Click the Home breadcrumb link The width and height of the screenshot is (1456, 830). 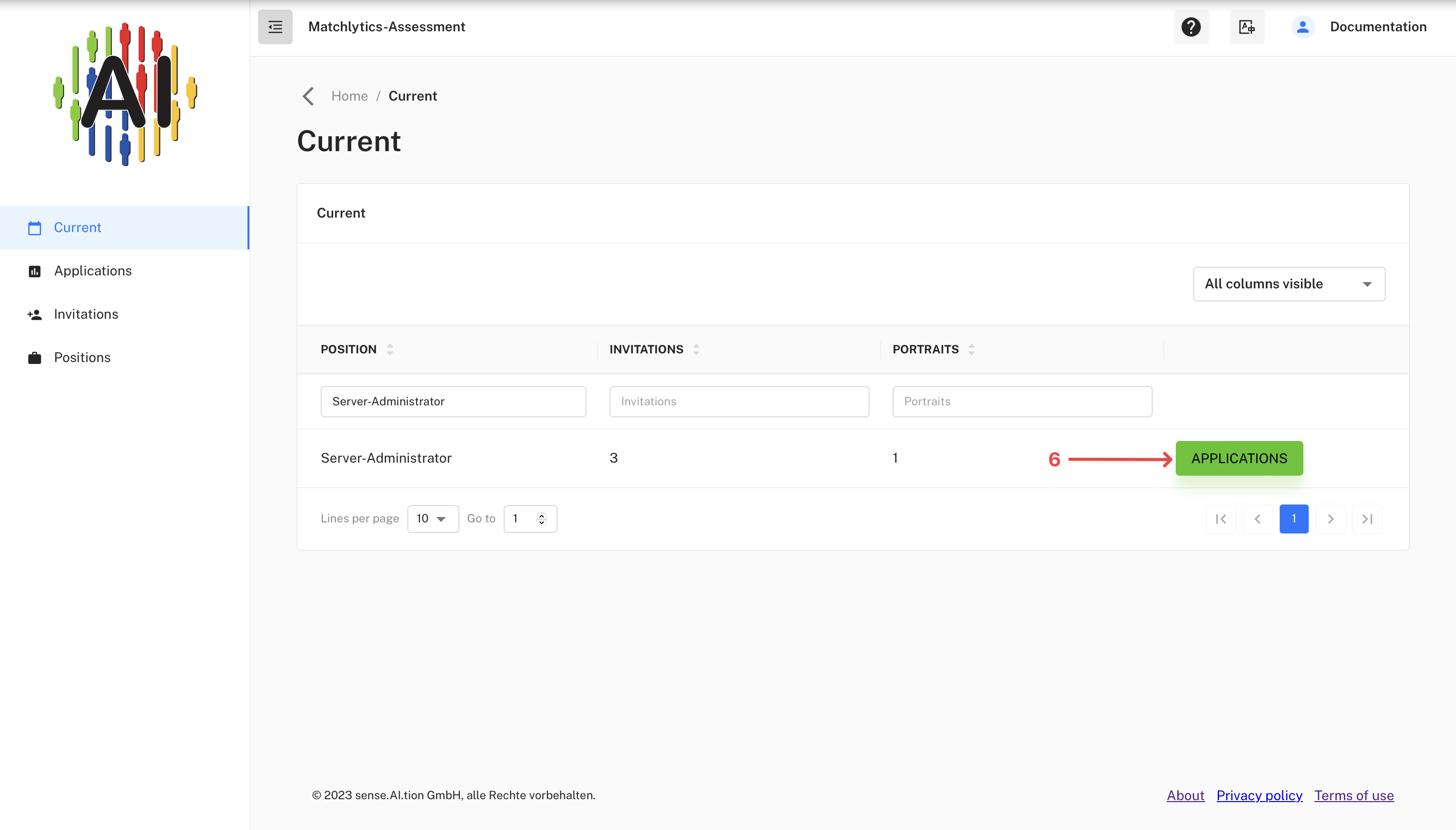point(350,96)
